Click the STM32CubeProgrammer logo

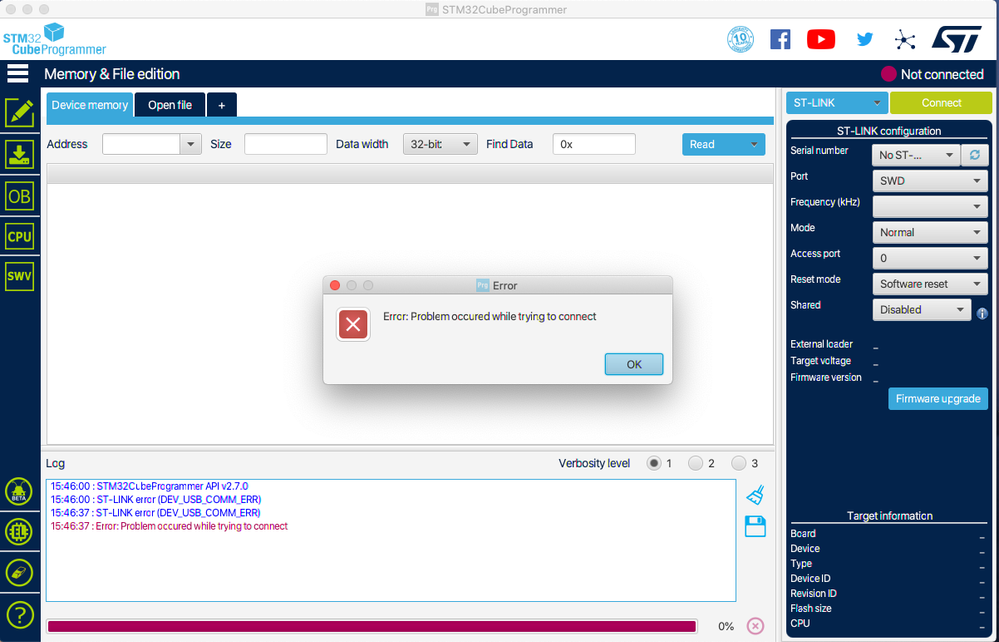pos(54,39)
